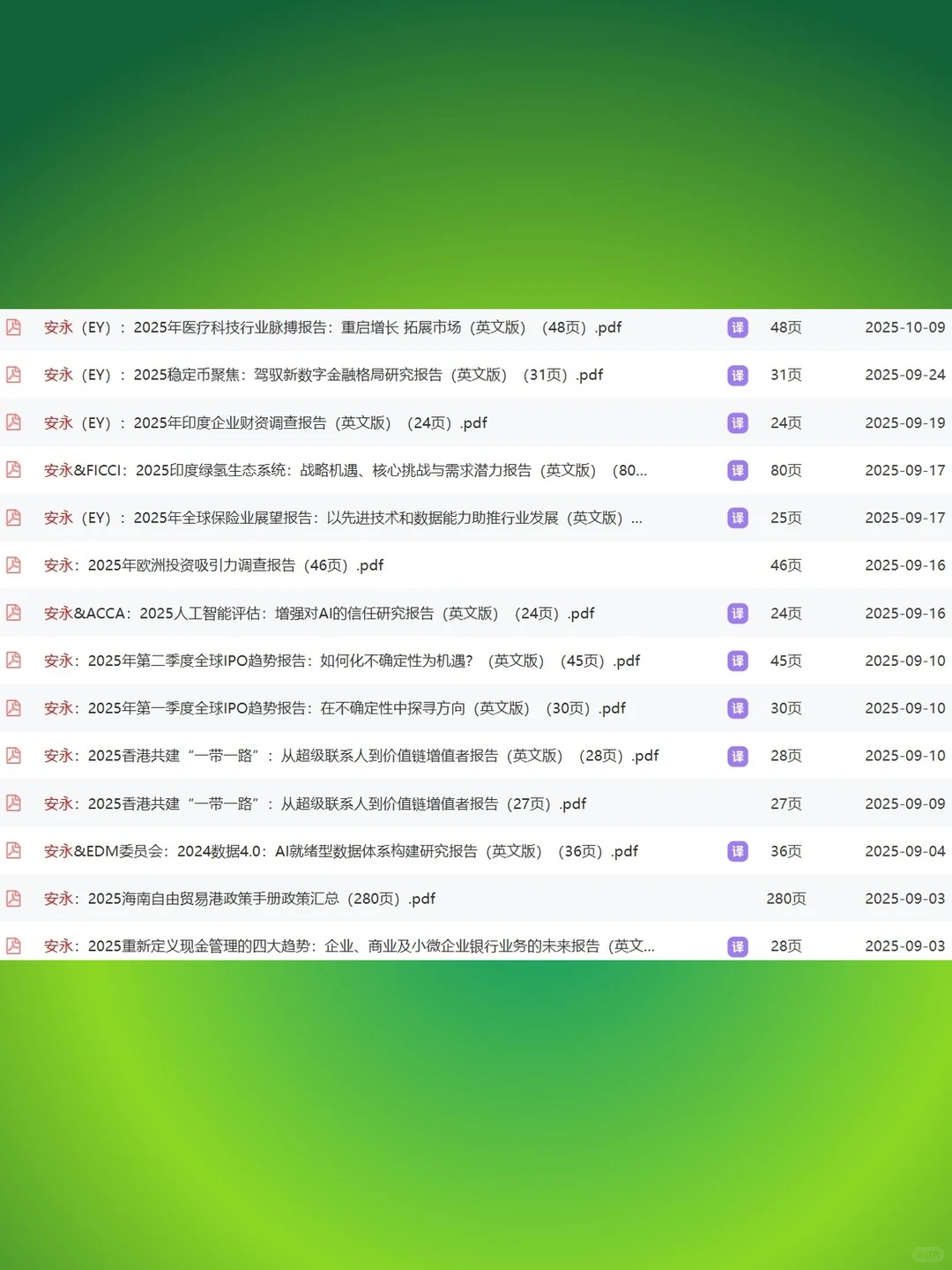
Task: Click page count 80页
Action: [x=786, y=470]
